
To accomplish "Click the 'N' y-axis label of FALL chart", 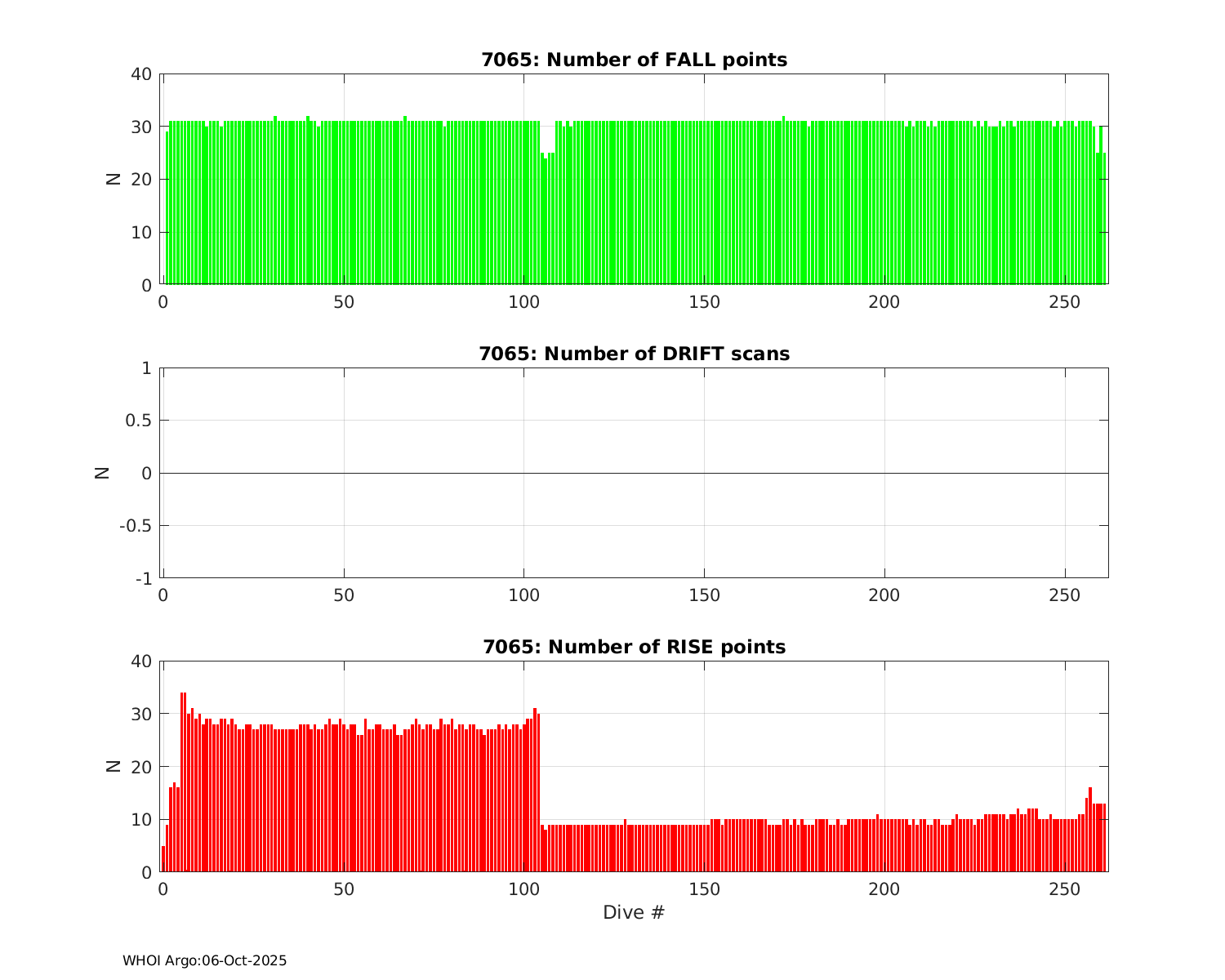I will [x=114, y=179].
